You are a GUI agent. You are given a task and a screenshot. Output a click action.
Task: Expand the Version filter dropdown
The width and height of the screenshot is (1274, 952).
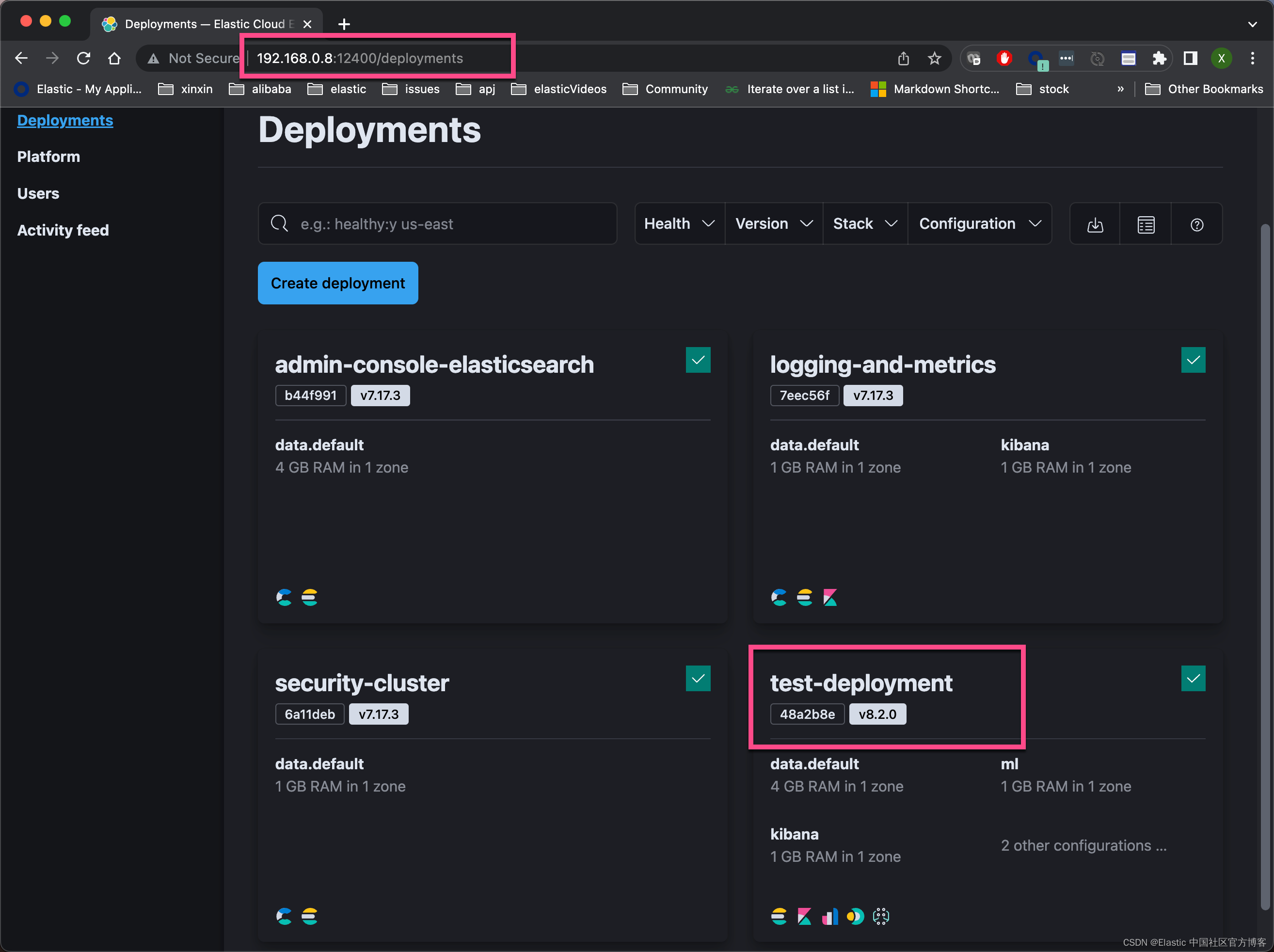pos(774,223)
